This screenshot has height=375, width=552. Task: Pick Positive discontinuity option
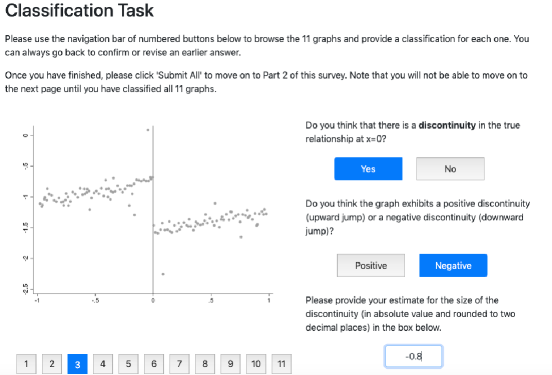coord(371,265)
